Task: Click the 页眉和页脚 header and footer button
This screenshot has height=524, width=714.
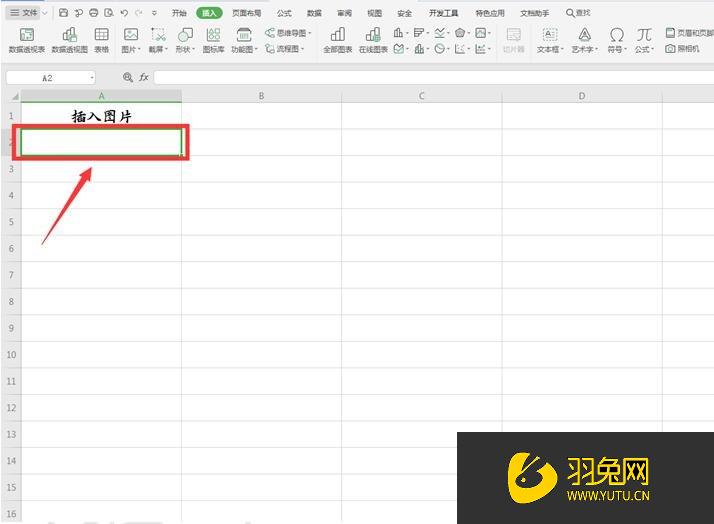Action: (x=689, y=33)
